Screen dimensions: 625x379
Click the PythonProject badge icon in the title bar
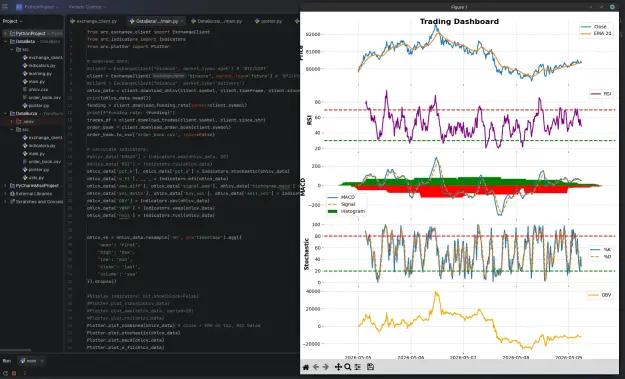[19, 7]
